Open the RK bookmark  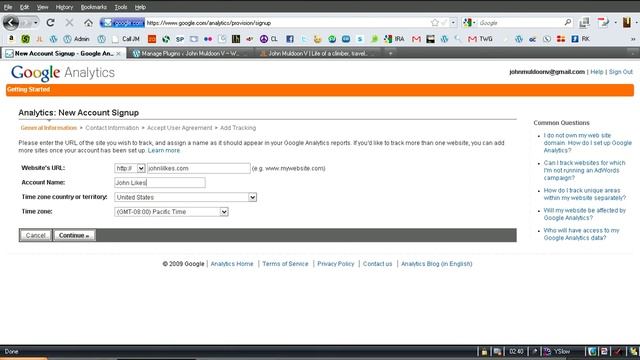point(580,39)
